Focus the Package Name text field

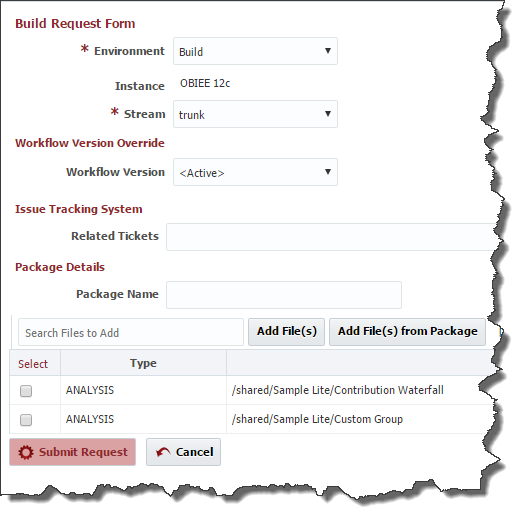click(x=284, y=295)
